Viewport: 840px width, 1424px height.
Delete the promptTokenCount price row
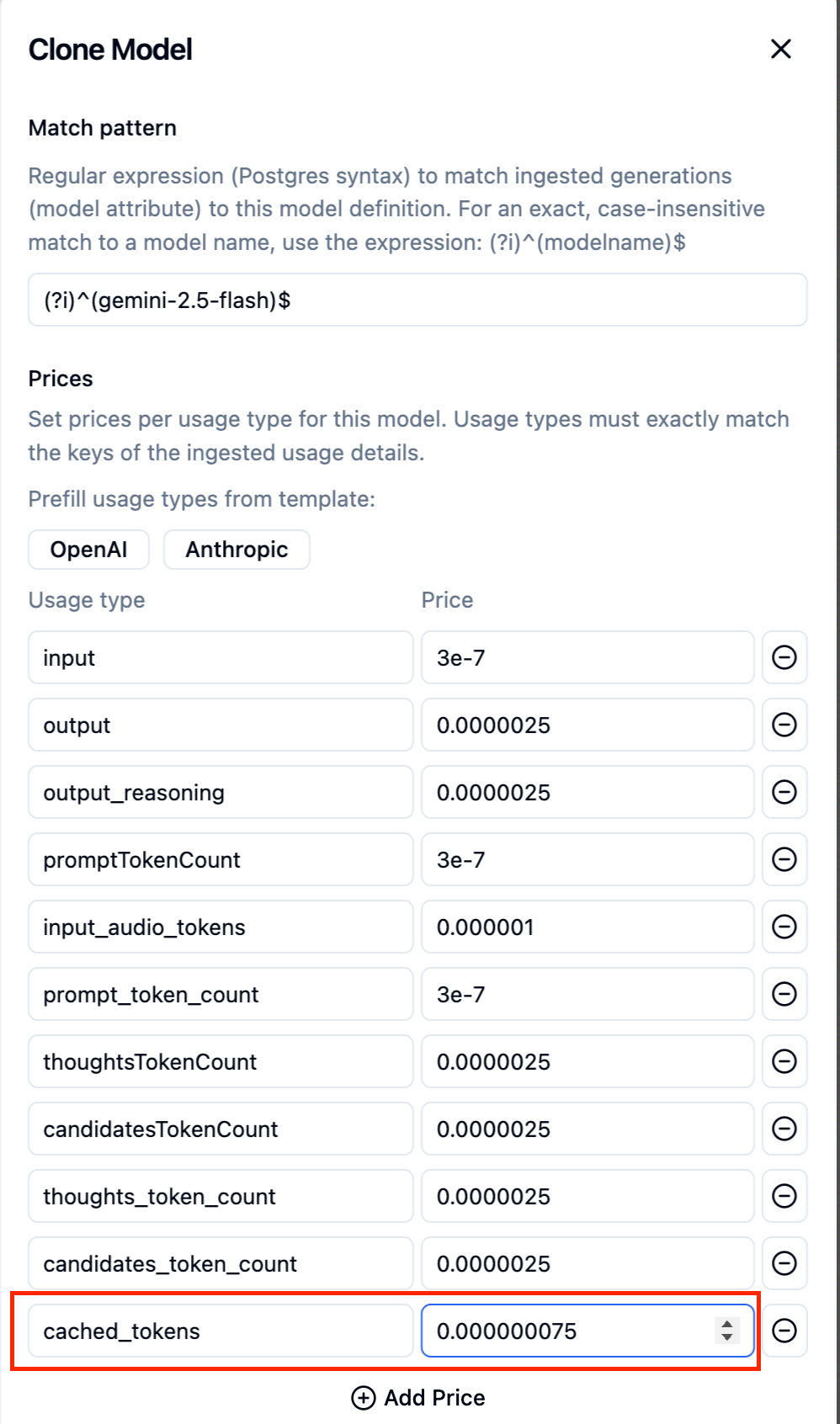(784, 859)
